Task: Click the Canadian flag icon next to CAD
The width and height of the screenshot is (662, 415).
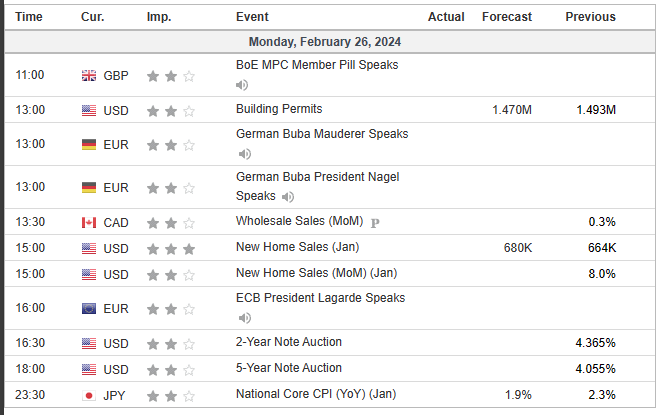Action: click(89, 222)
